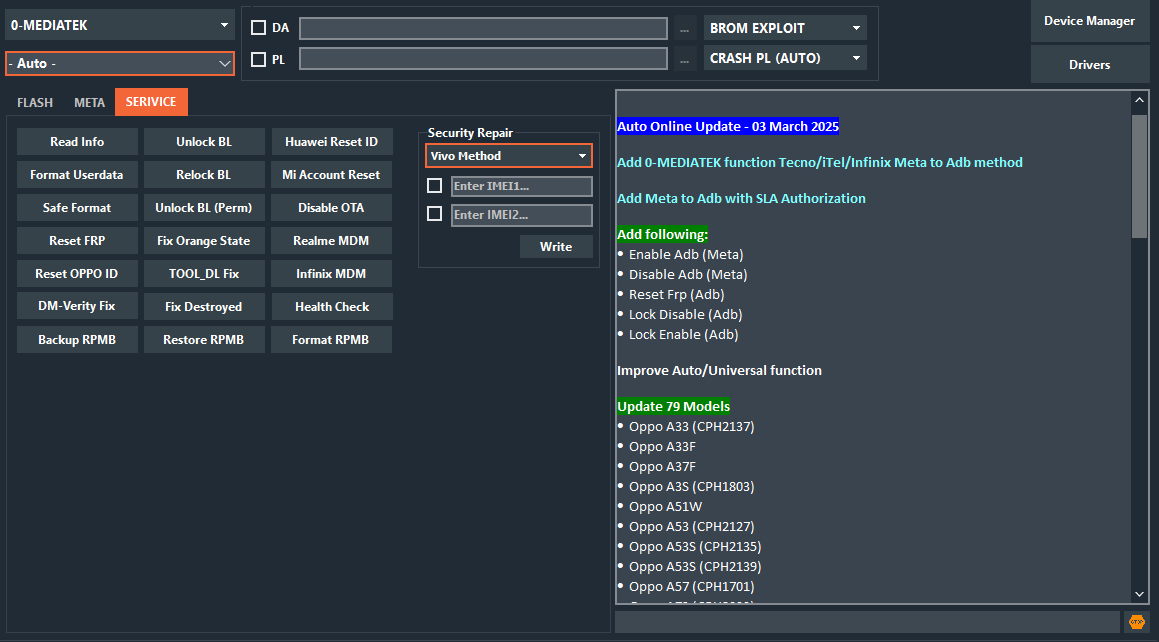Click Reset OPPO ID

77,273
